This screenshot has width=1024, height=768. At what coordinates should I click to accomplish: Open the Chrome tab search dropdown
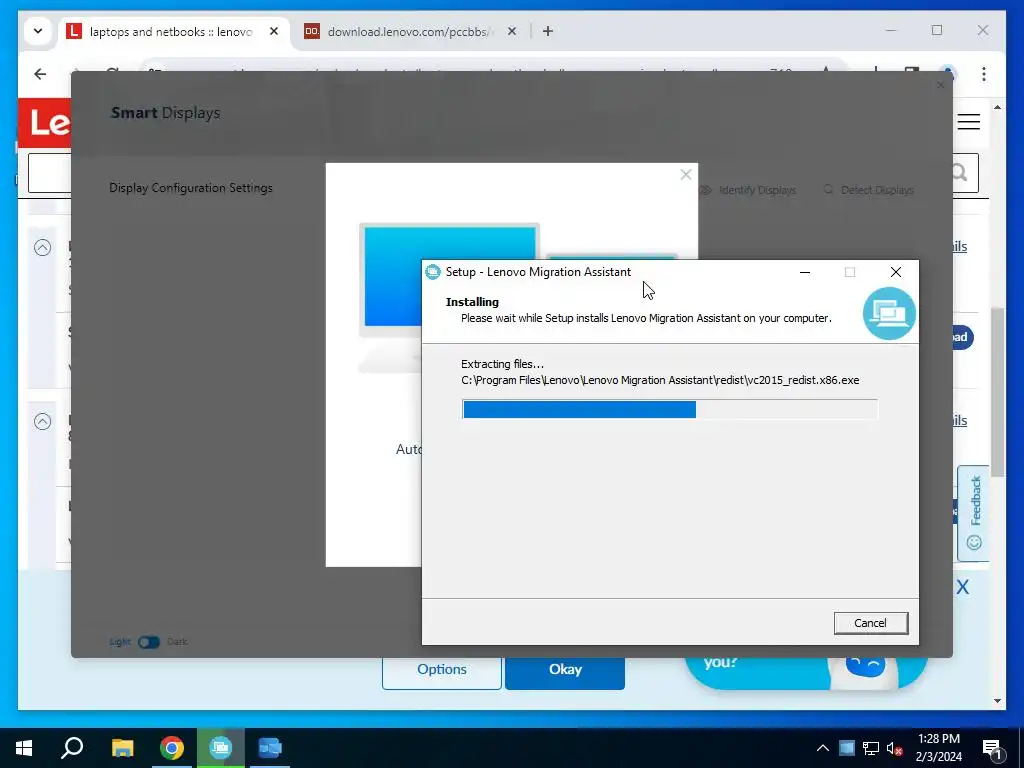tap(38, 31)
